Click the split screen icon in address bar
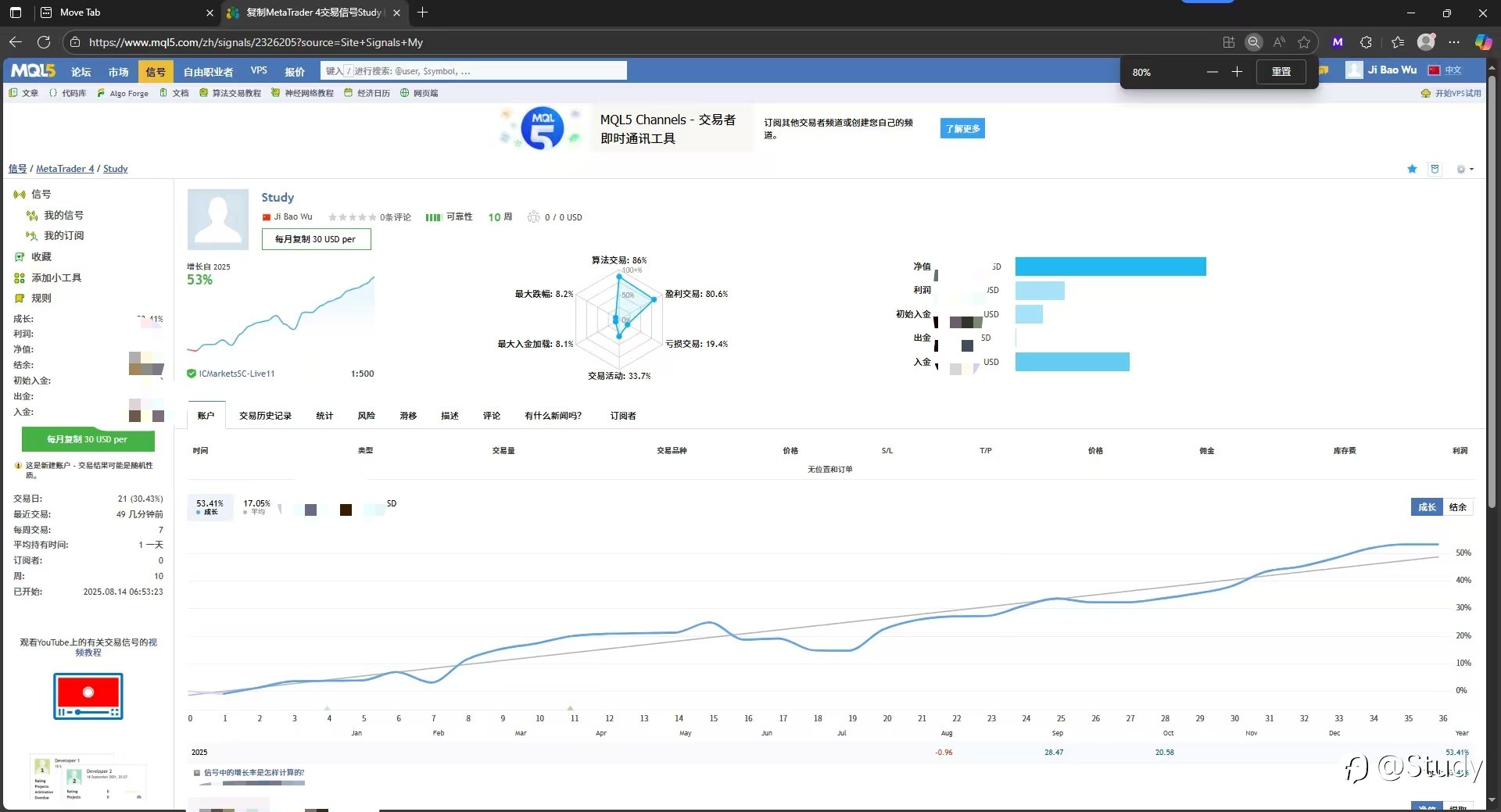 pos(1228,42)
